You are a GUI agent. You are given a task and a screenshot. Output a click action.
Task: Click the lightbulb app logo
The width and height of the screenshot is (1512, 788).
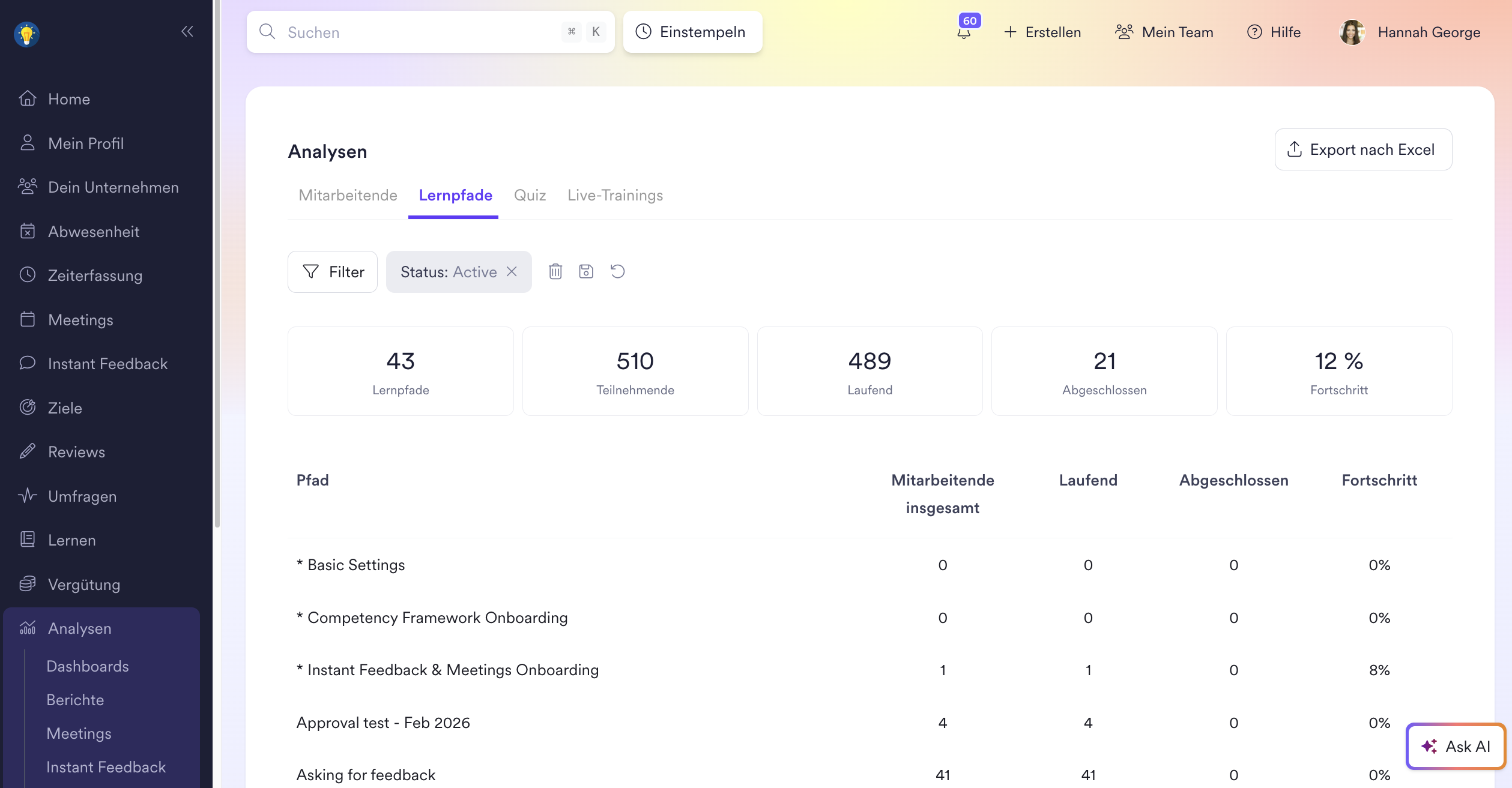tap(26, 34)
